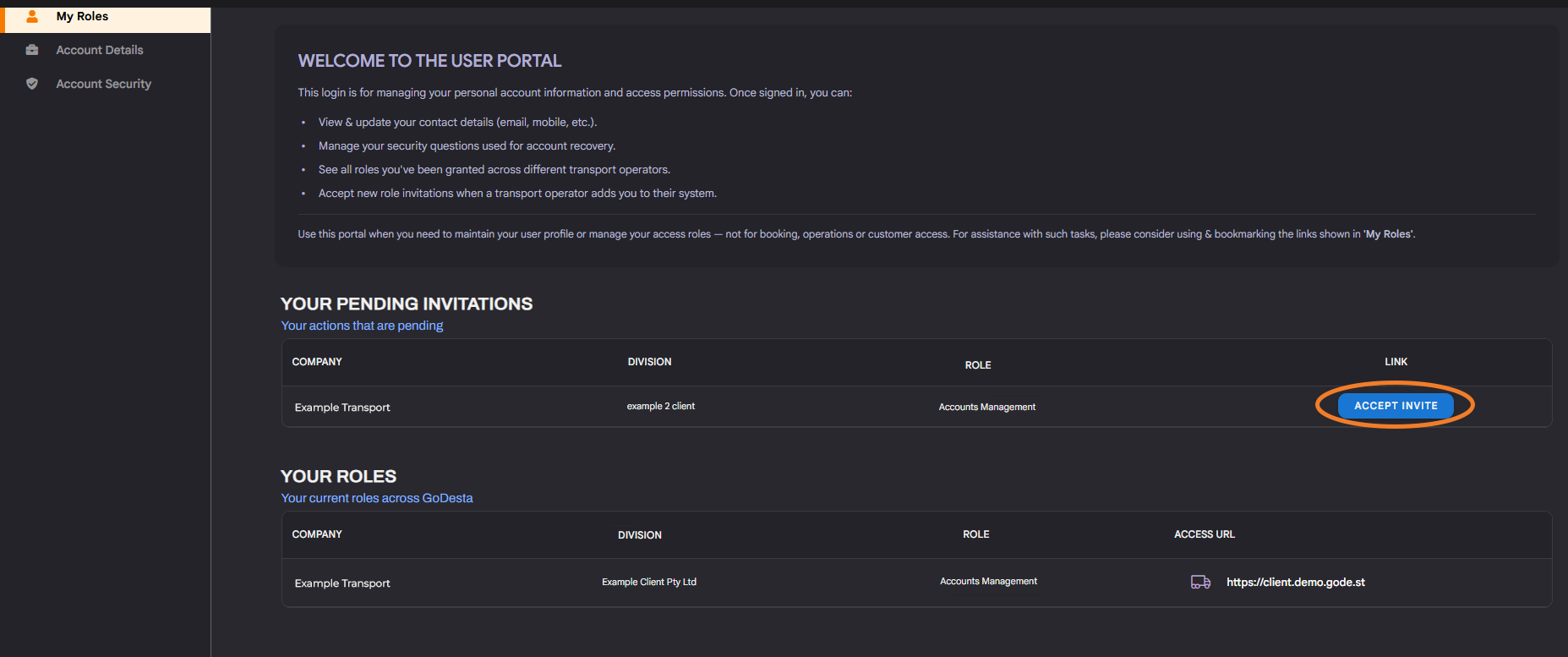
Task: Click the 'Welcome to the User Portal' heading
Action: (429, 61)
